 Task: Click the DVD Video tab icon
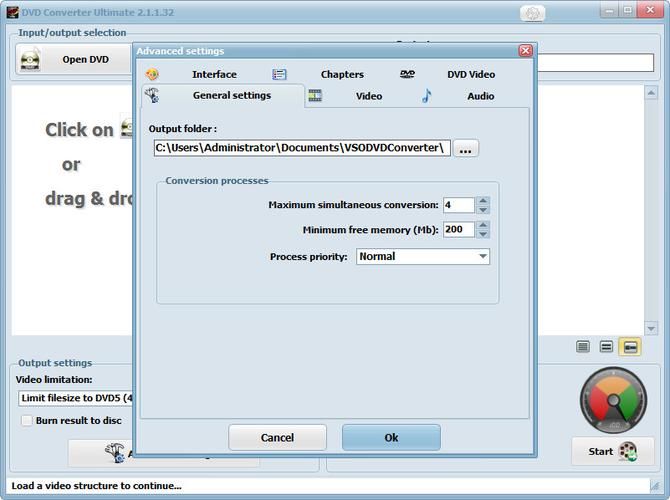pyautogui.click(x=408, y=74)
